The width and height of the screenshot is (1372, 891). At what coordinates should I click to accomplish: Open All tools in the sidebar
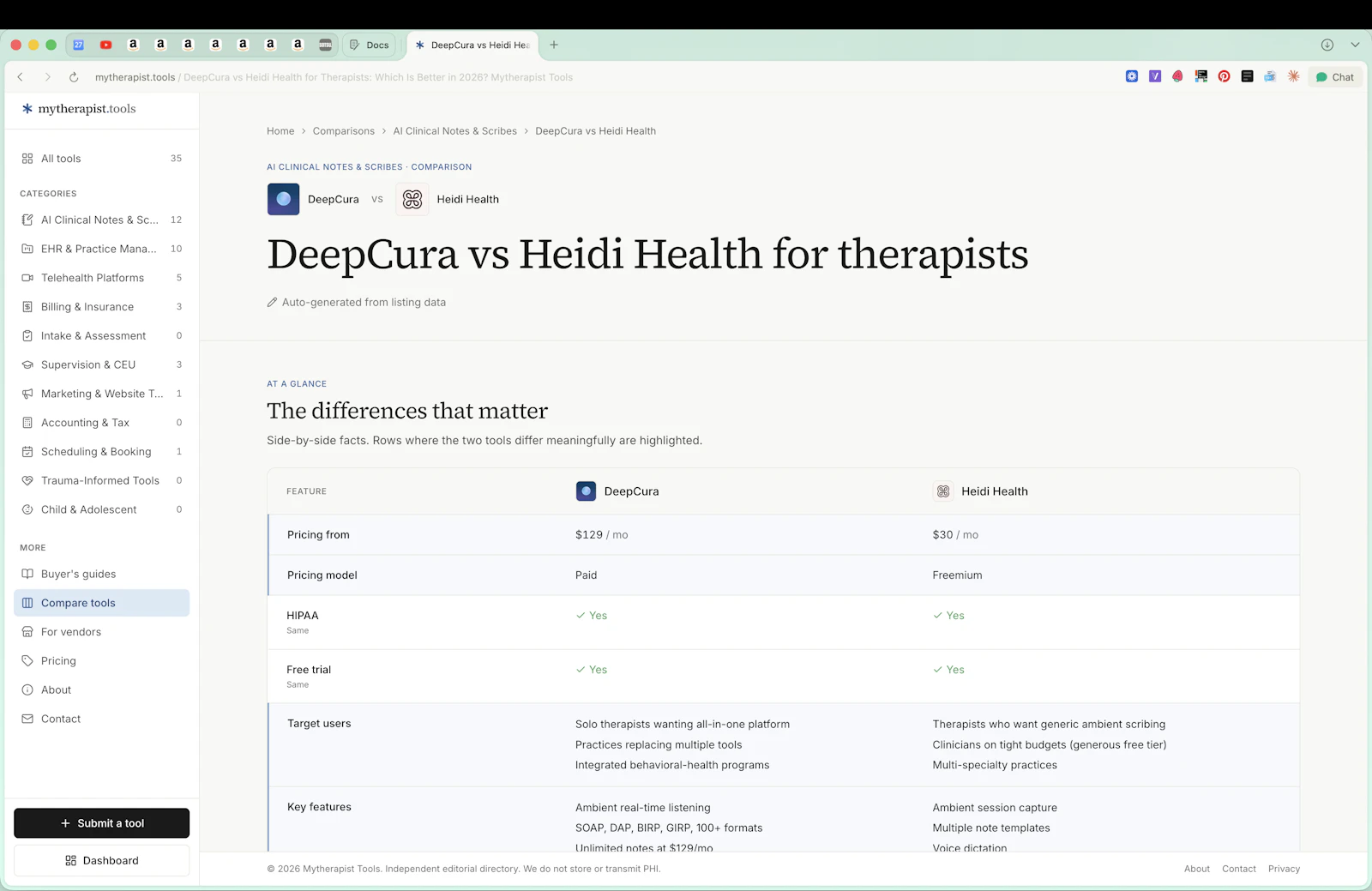pos(101,159)
